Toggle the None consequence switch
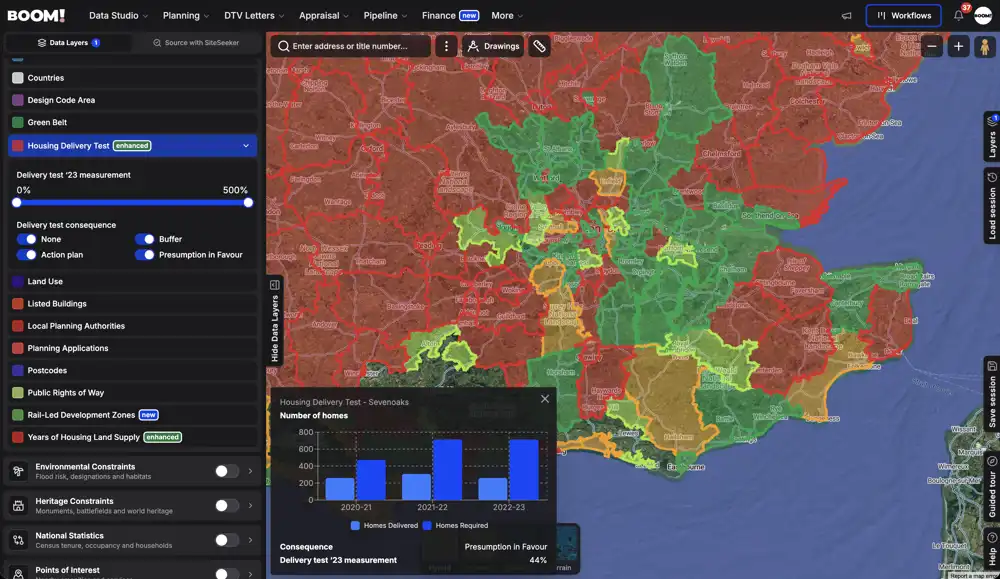 tap(26, 239)
